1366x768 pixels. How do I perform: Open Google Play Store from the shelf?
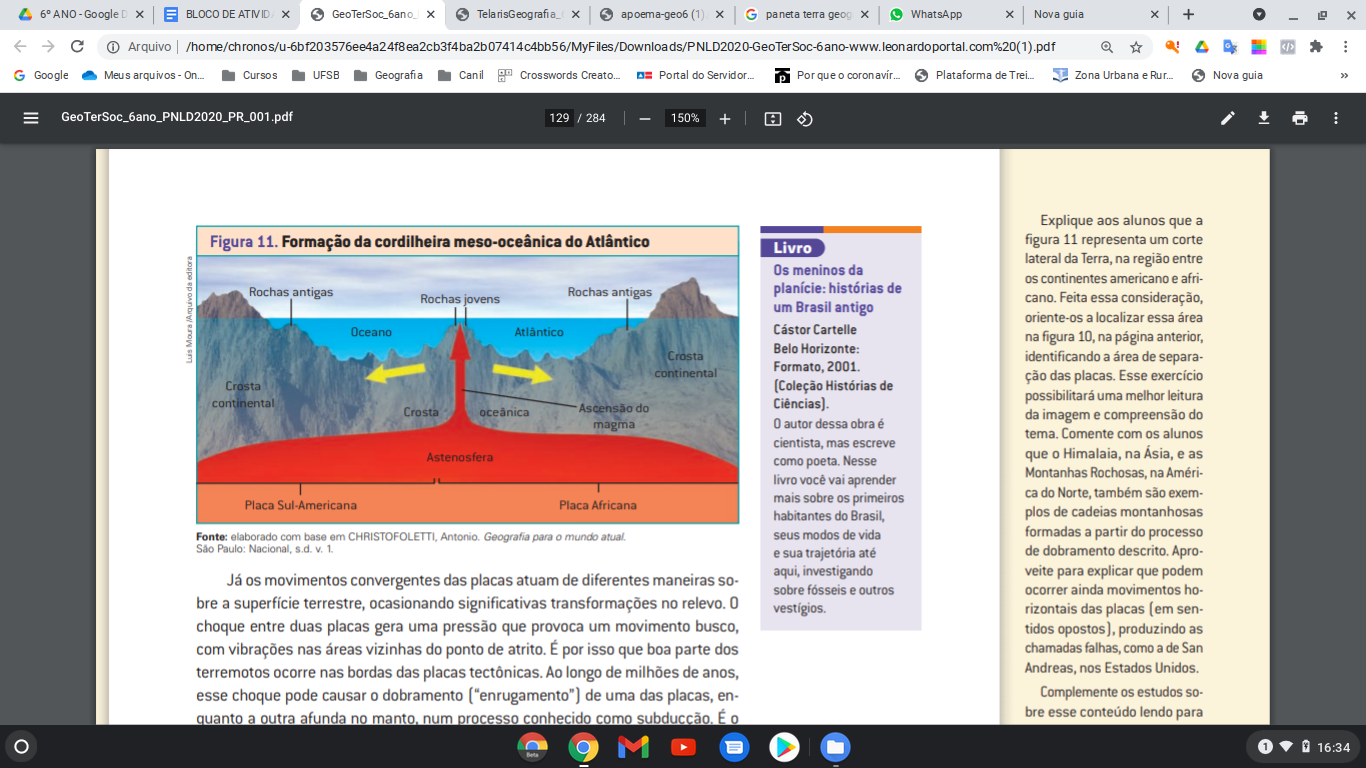tap(784, 747)
